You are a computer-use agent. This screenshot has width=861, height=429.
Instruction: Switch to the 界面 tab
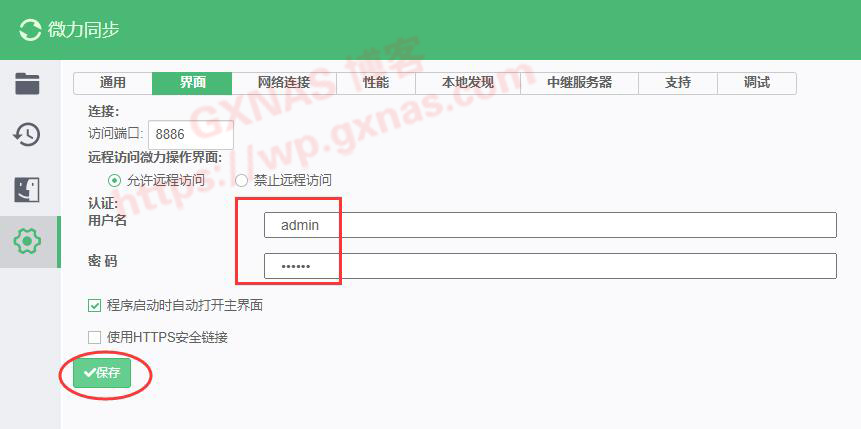pyautogui.click(x=192, y=83)
